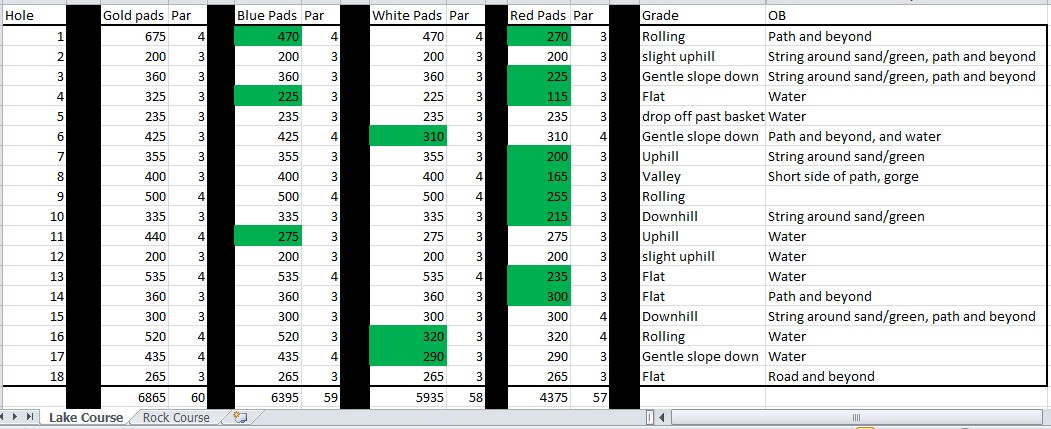Switch to the Rock Course sheet tab
This screenshot has width=1051, height=429.
(x=176, y=417)
